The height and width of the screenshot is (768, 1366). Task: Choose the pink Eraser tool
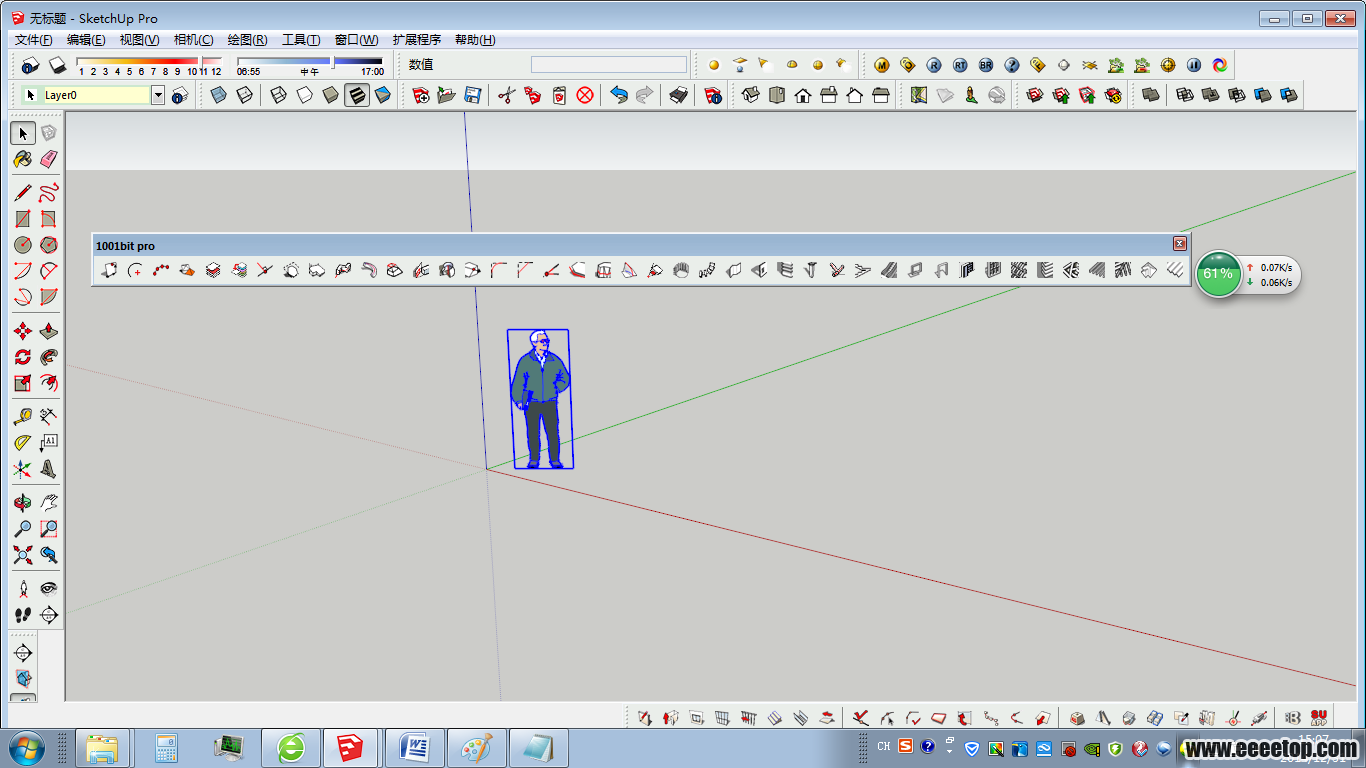tap(49, 159)
